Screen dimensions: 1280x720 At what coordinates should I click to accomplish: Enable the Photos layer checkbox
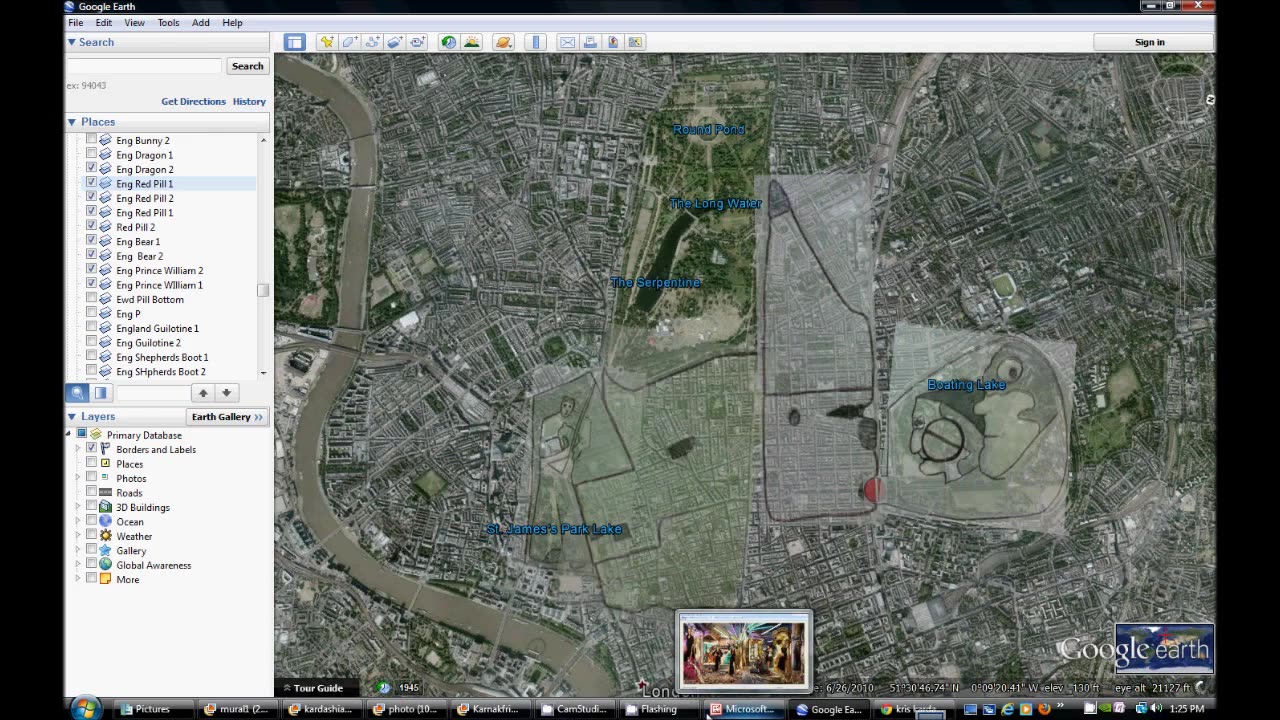[x=91, y=478]
